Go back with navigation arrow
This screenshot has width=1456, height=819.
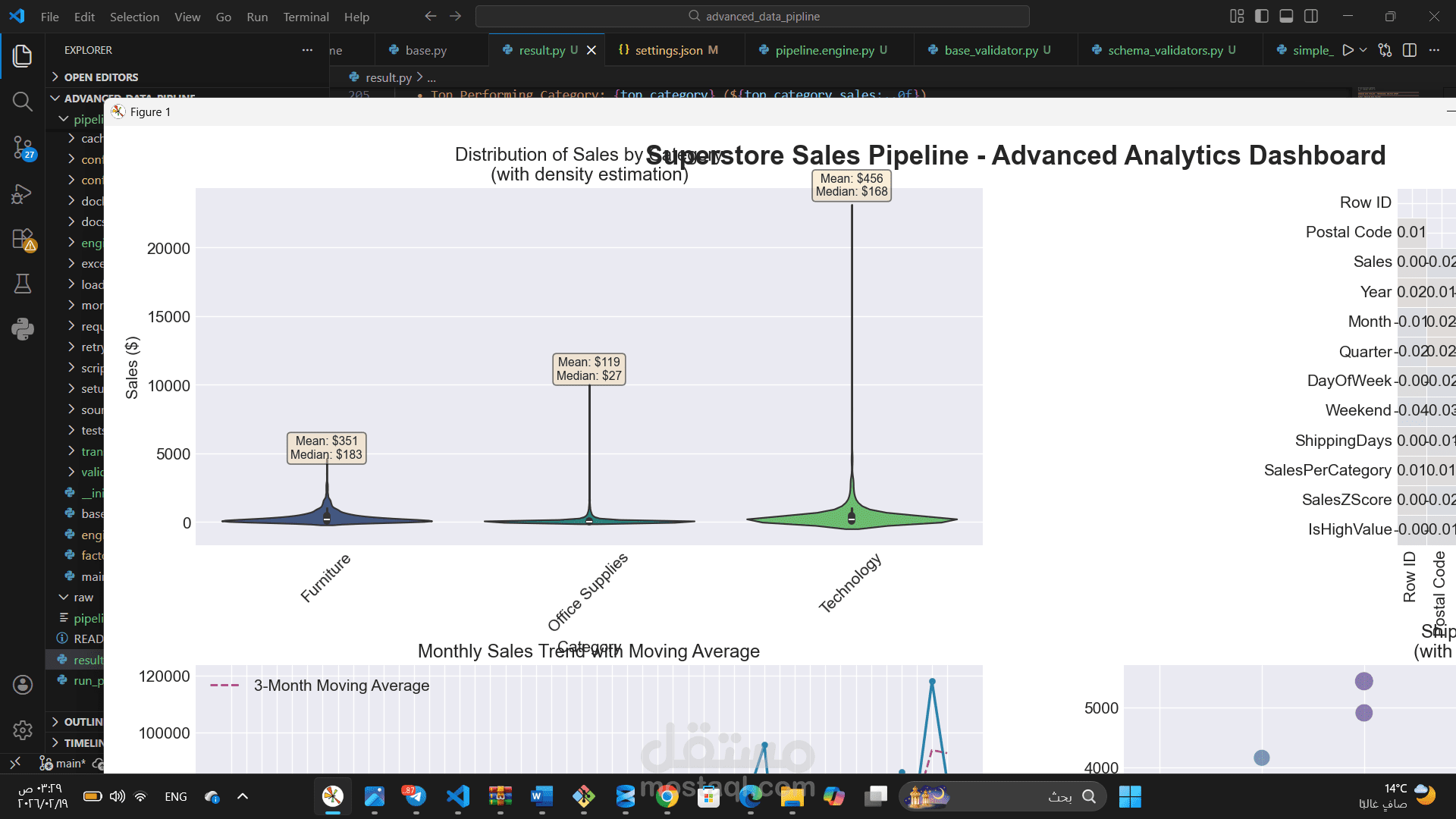coord(431,16)
